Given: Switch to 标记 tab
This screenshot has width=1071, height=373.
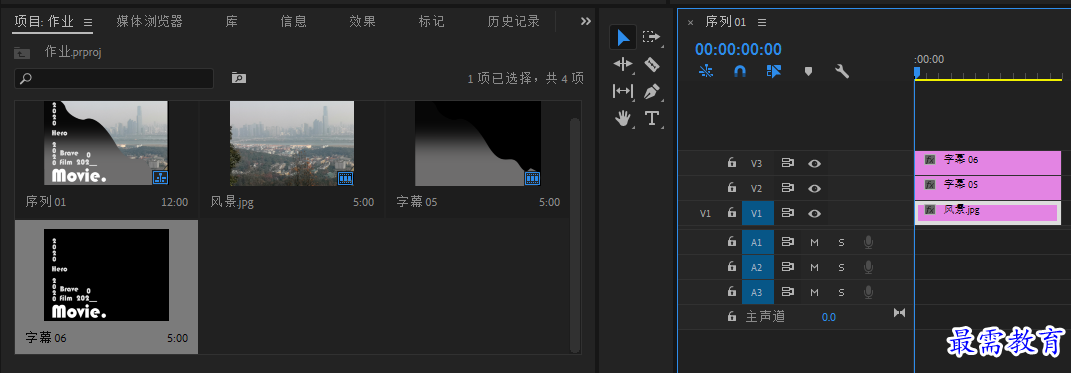Looking at the screenshot, I should coord(432,21).
